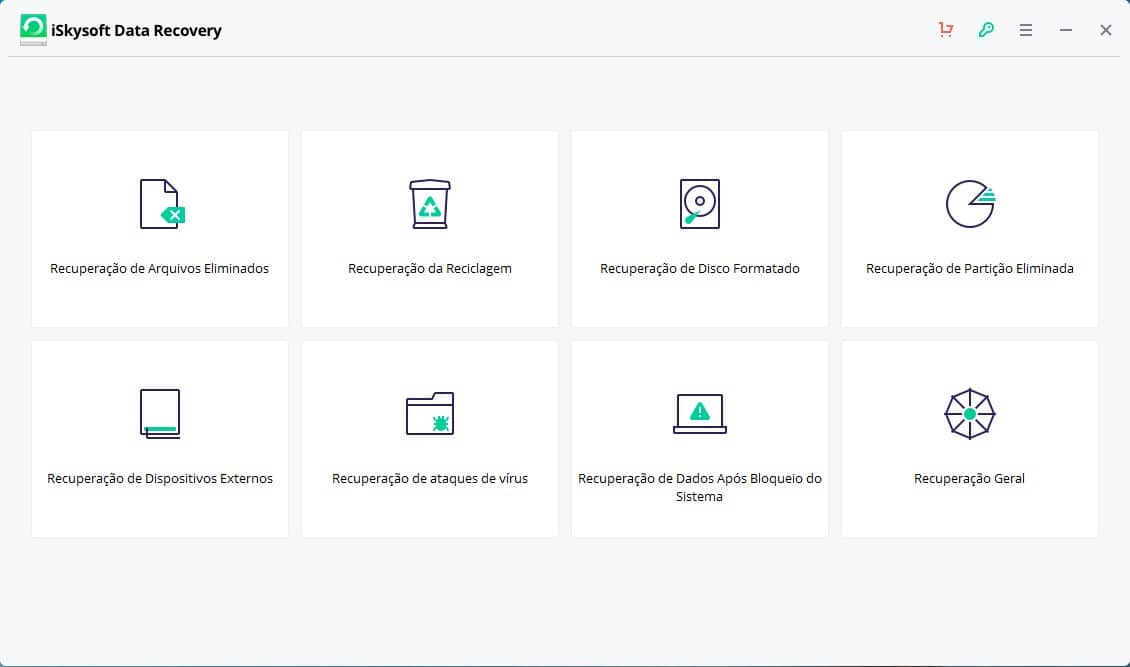Click the deleted file icon with green X

tap(162, 204)
